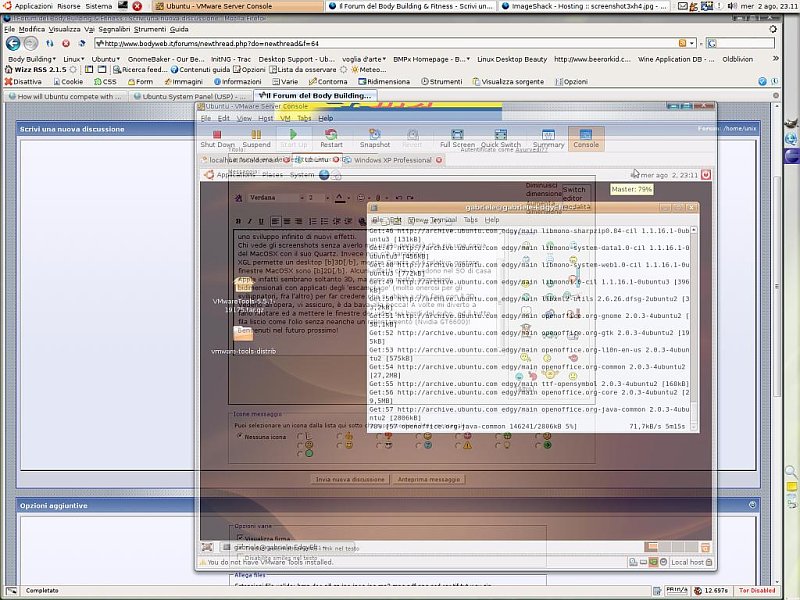Click the Firefox search box
The image size is (800, 600).
(738, 43)
